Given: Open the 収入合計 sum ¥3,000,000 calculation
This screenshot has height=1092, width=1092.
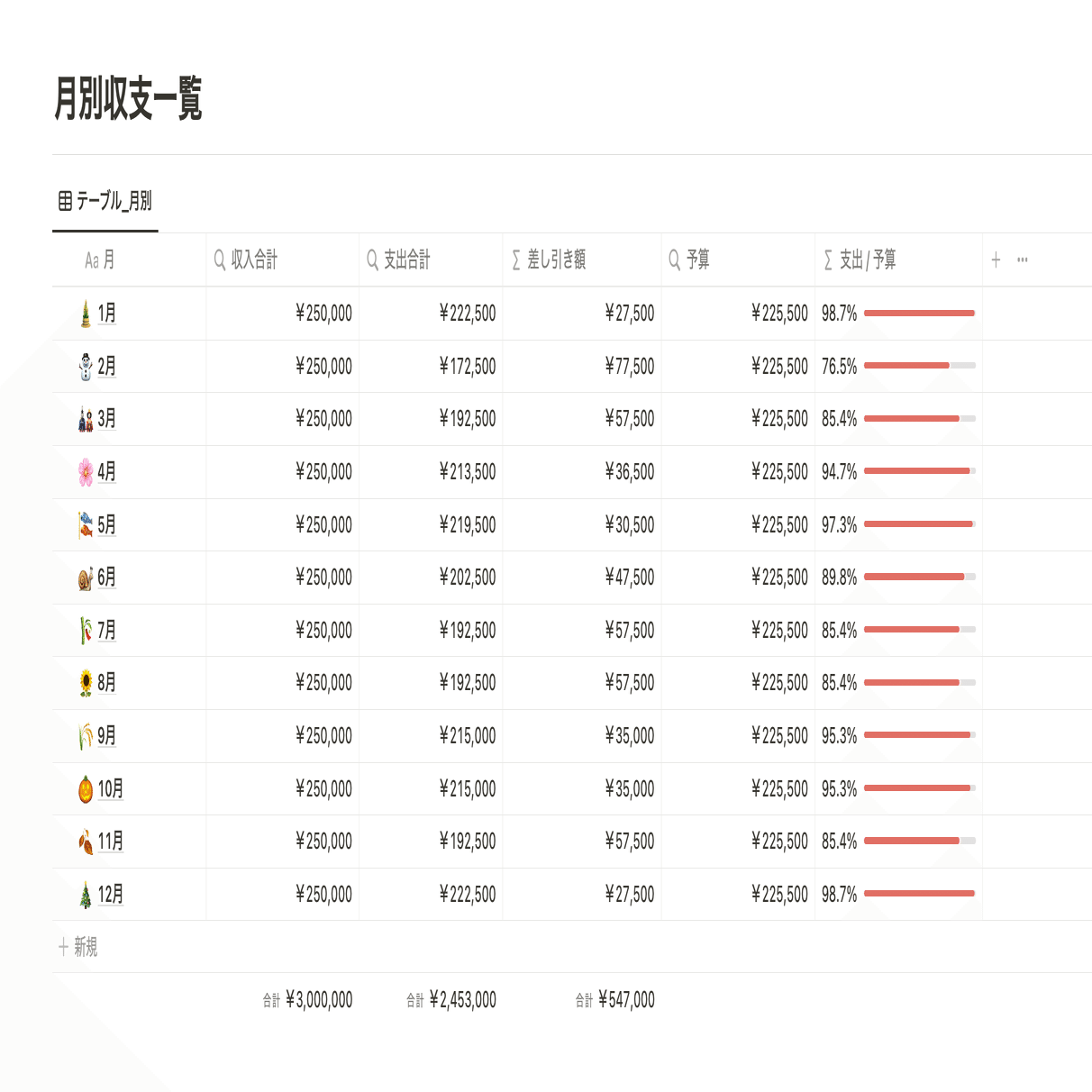Looking at the screenshot, I should click(x=307, y=1000).
